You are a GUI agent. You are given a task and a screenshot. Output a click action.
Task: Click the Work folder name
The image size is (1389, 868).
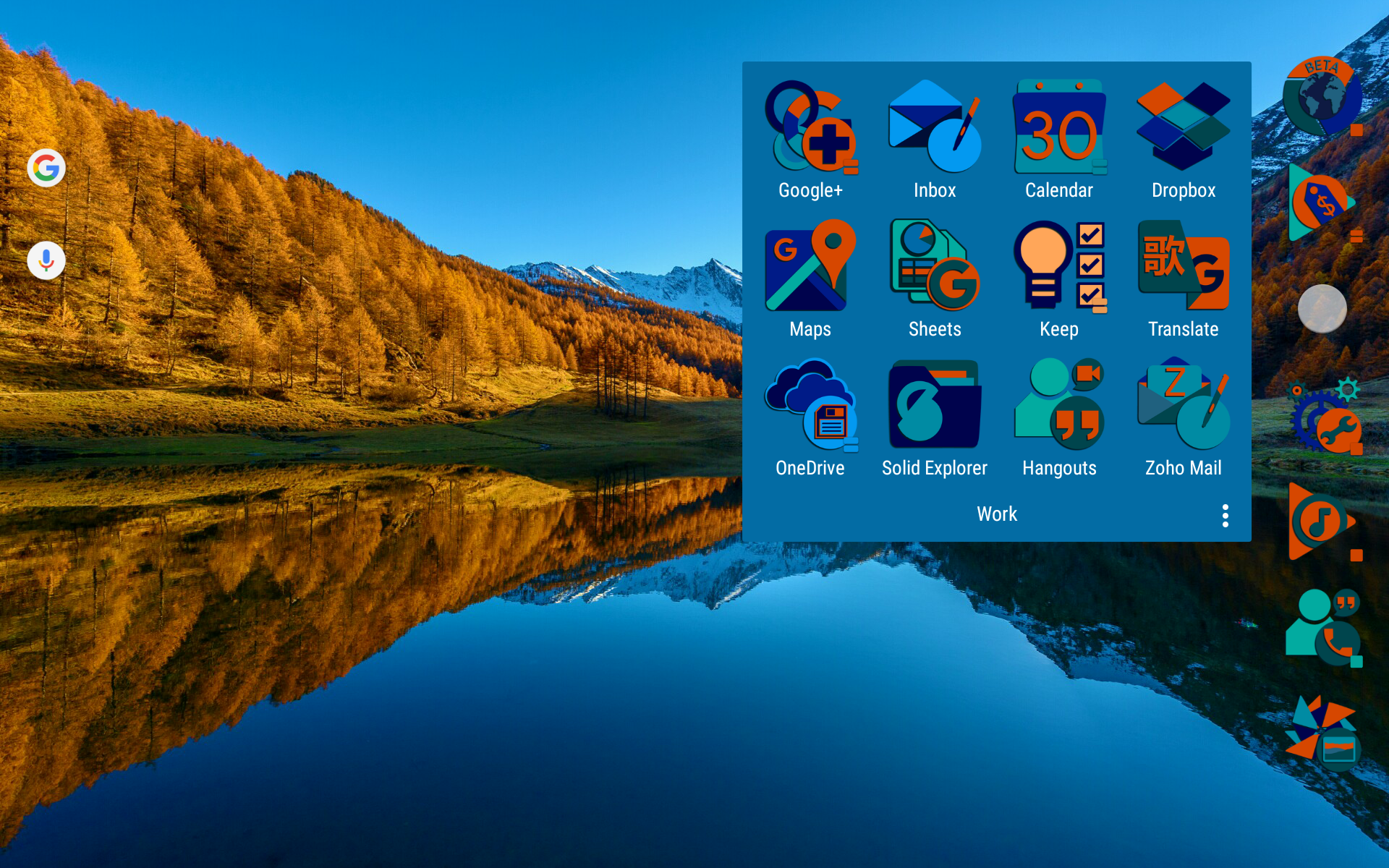pyautogui.click(x=996, y=514)
